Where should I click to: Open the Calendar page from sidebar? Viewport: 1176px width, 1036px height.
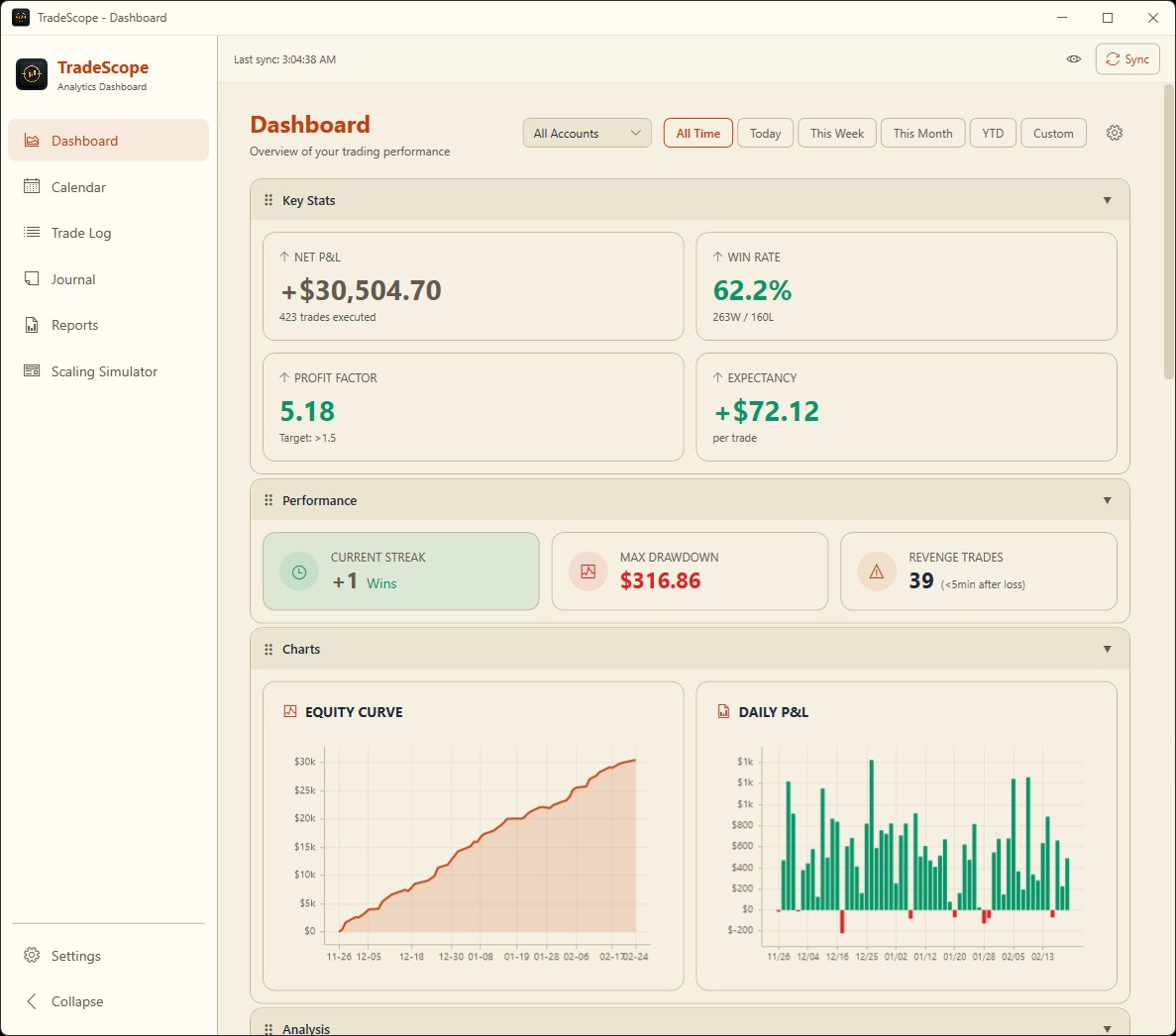78,187
